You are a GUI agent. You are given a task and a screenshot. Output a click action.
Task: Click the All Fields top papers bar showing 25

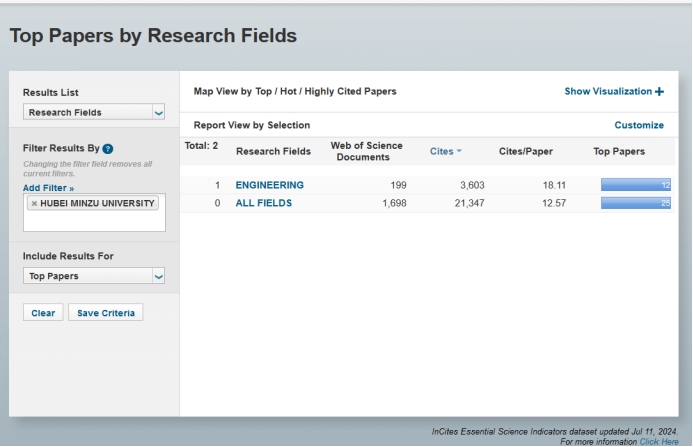(x=635, y=203)
